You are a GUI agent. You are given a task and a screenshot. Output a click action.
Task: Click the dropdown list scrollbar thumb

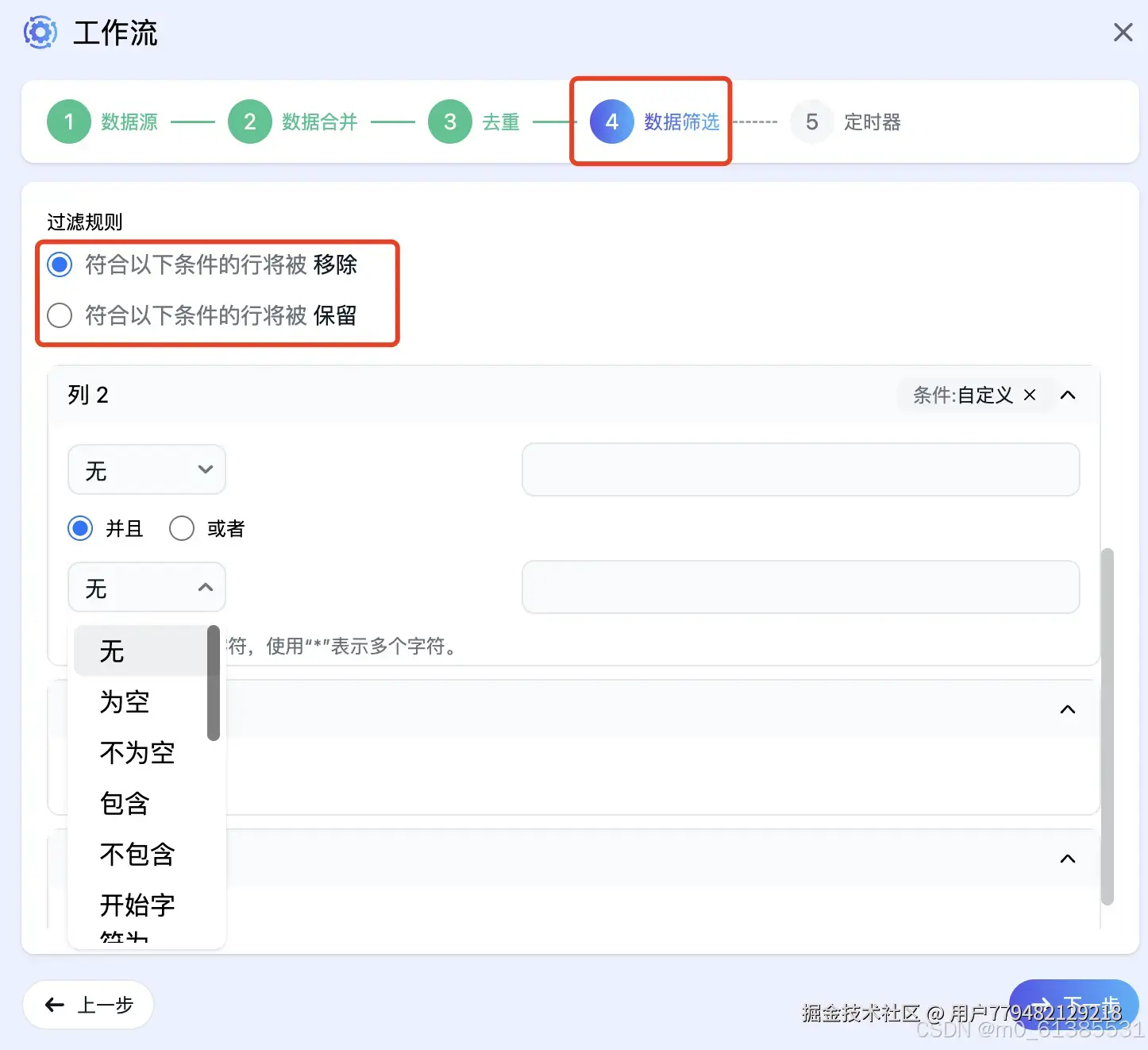coord(213,683)
